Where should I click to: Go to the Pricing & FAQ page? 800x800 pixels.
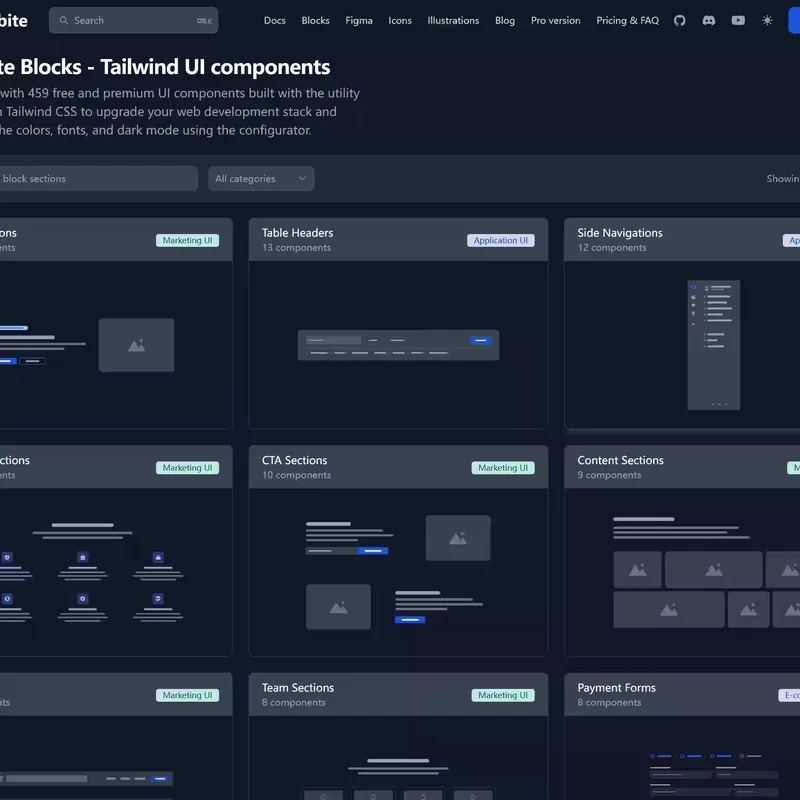(x=627, y=20)
